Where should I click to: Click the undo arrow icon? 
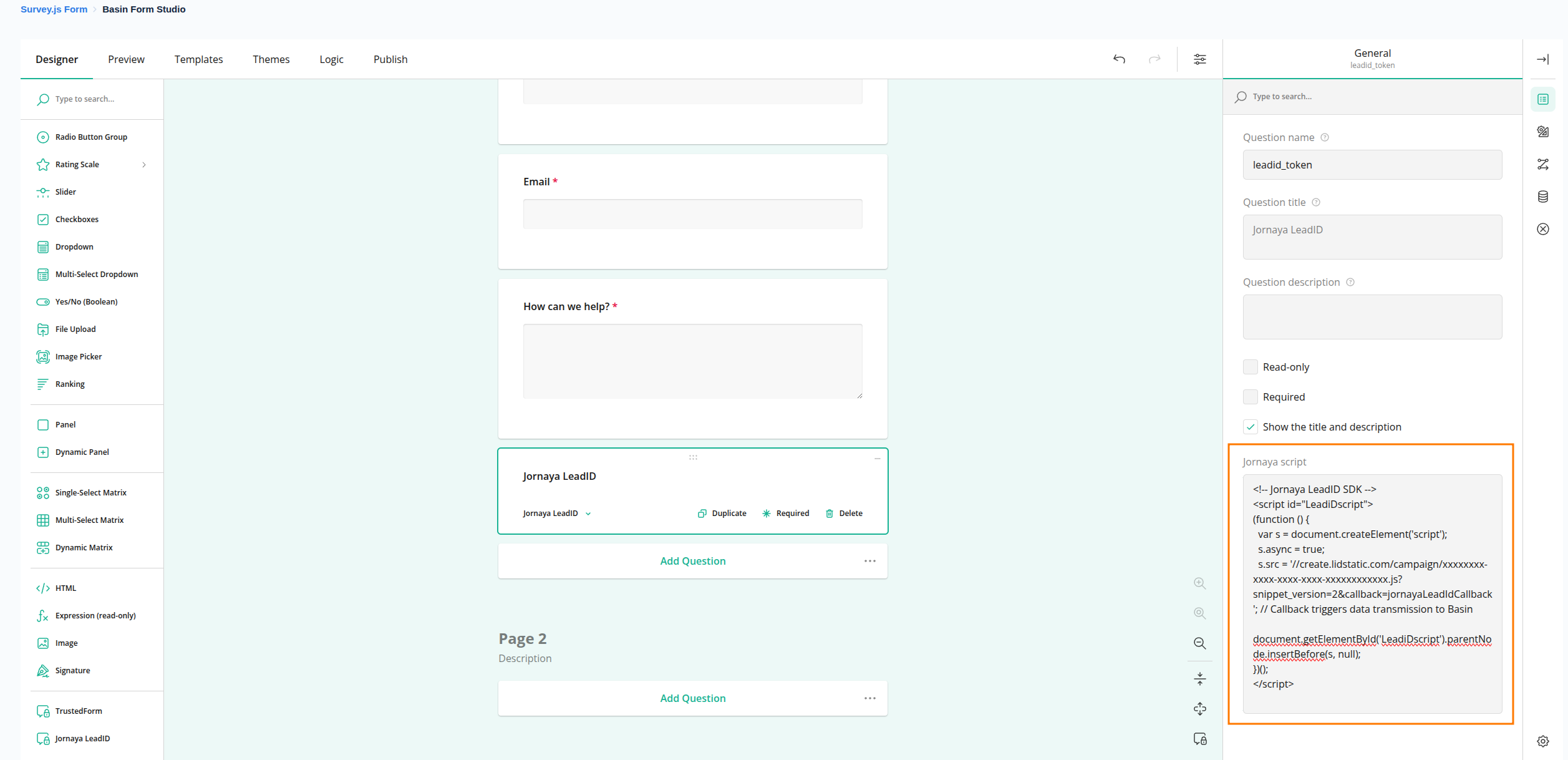(x=1120, y=59)
